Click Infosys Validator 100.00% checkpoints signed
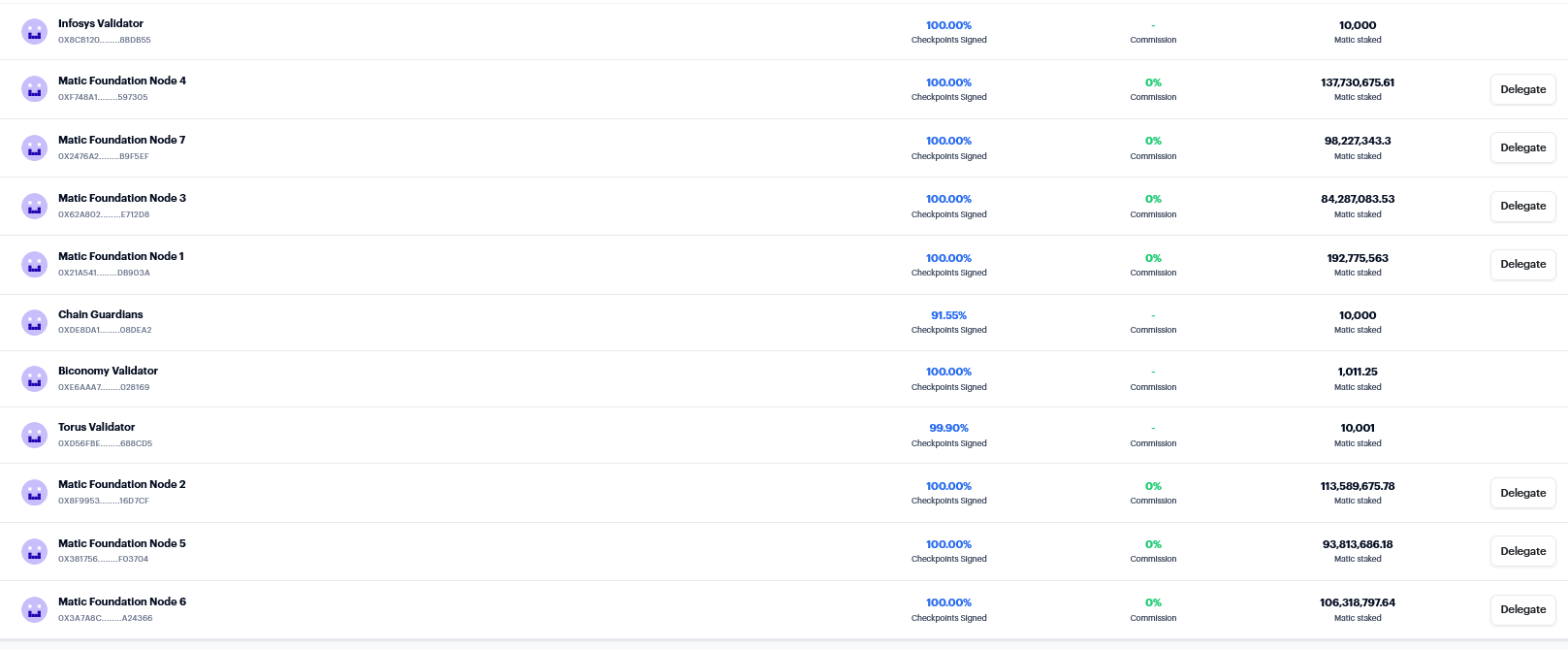This screenshot has height=650, width=1568. point(948,25)
